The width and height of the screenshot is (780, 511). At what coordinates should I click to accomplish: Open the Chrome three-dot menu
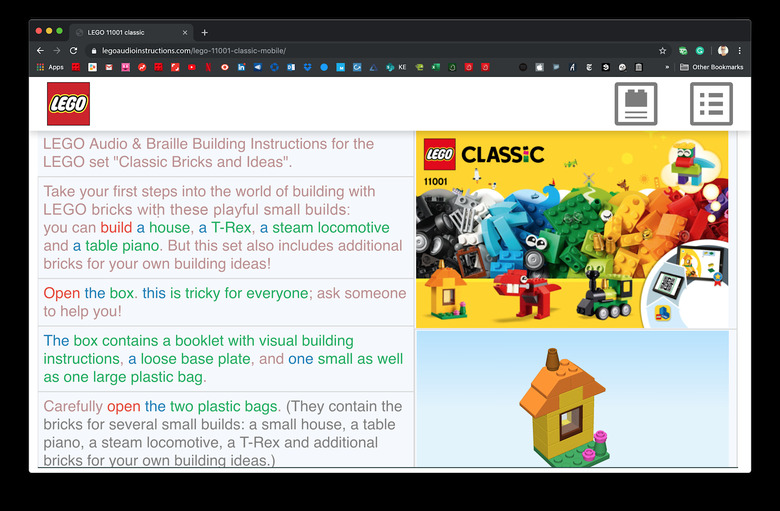tap(740, 51)
